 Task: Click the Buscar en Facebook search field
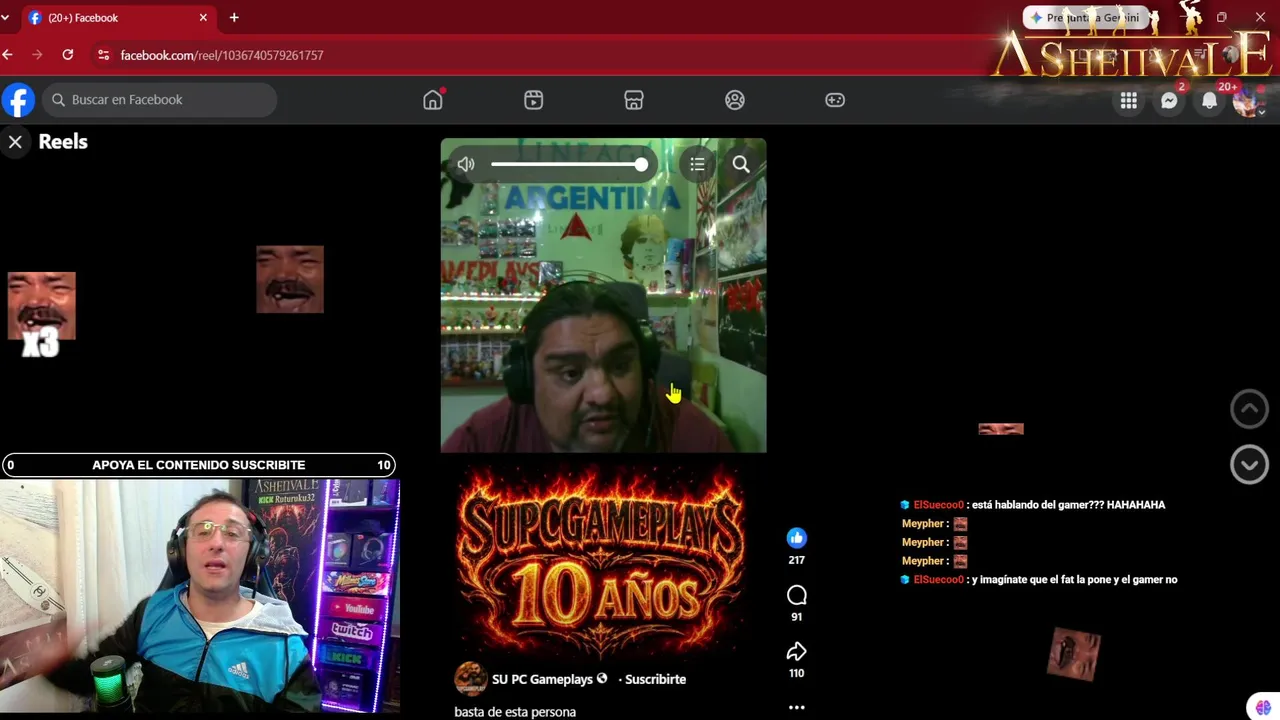point(159,100)
